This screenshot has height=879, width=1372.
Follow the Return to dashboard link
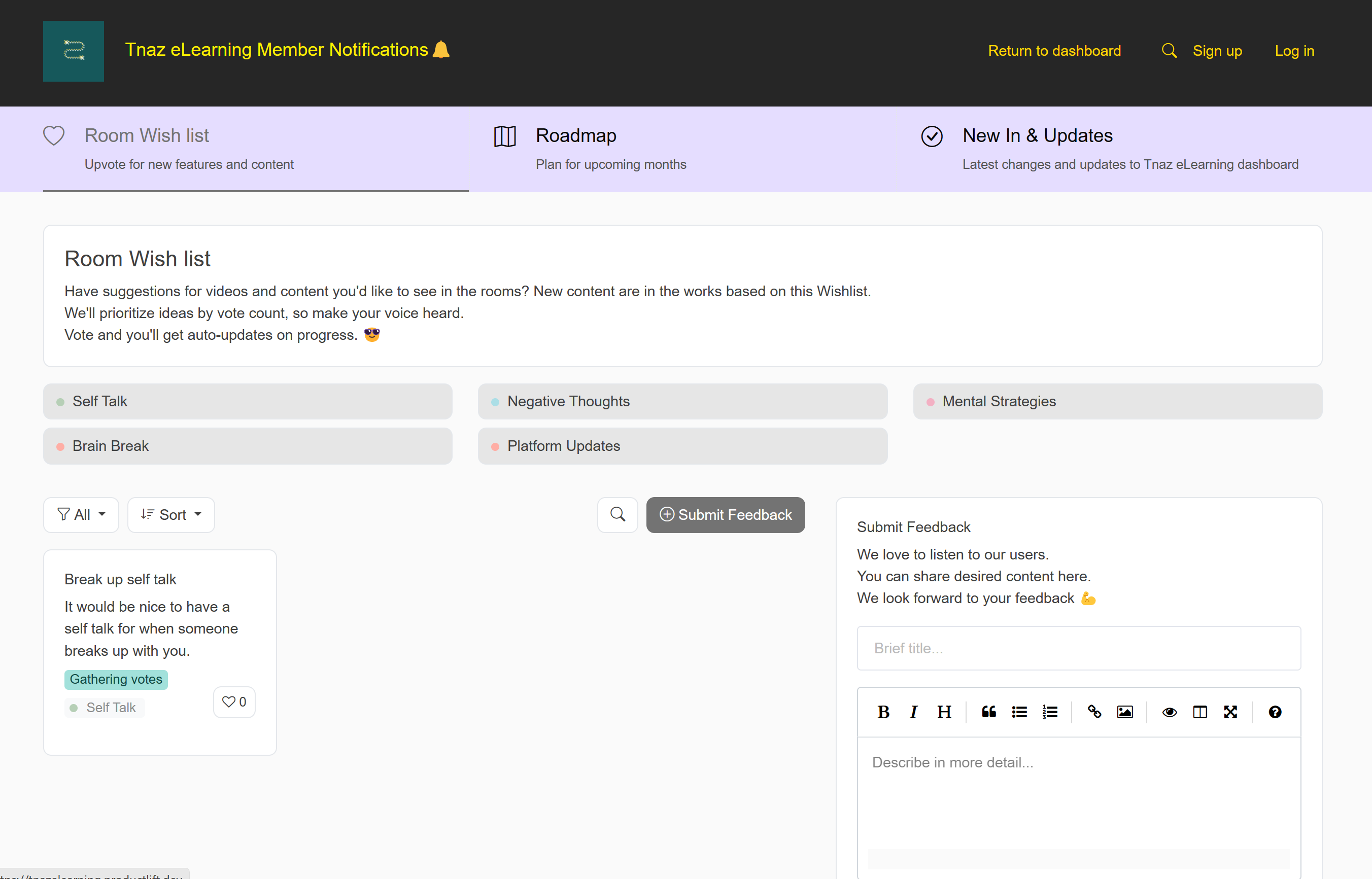[1054, 51]
